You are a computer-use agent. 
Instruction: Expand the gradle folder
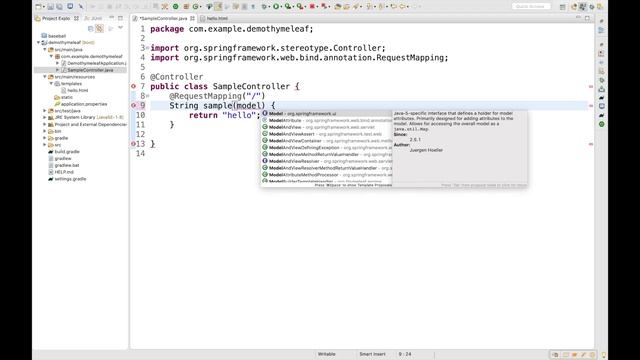tap(45, 138)
